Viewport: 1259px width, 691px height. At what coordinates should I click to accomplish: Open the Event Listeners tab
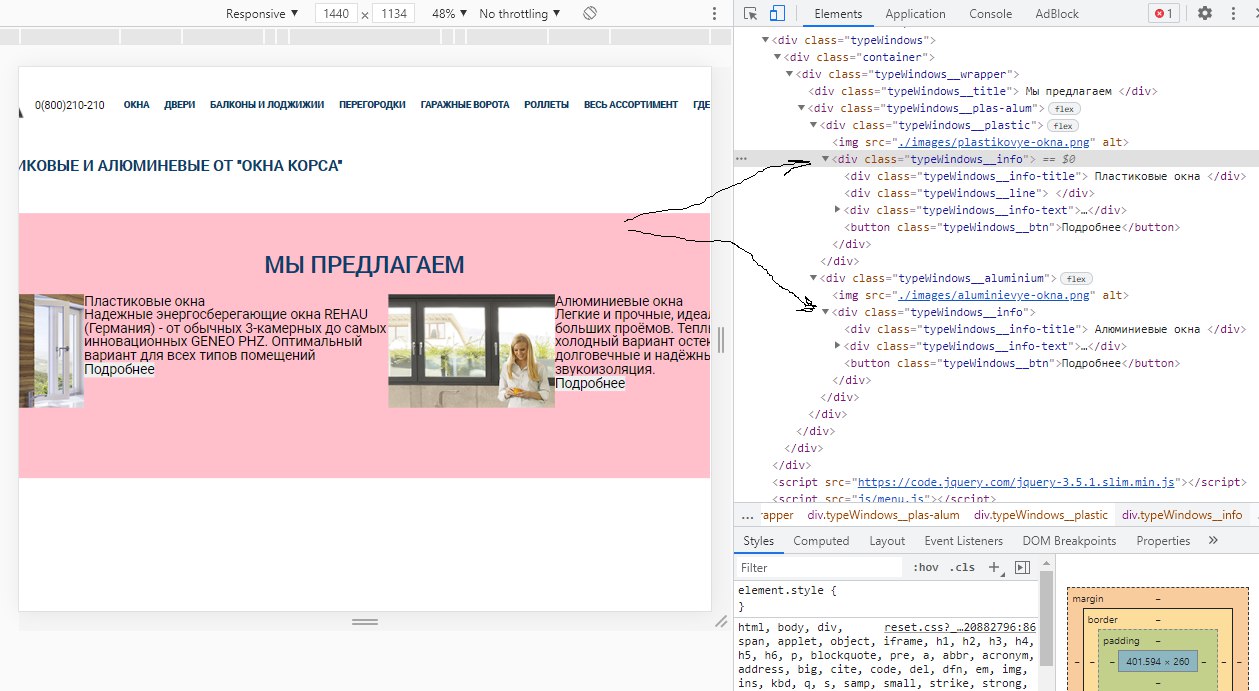963,541
